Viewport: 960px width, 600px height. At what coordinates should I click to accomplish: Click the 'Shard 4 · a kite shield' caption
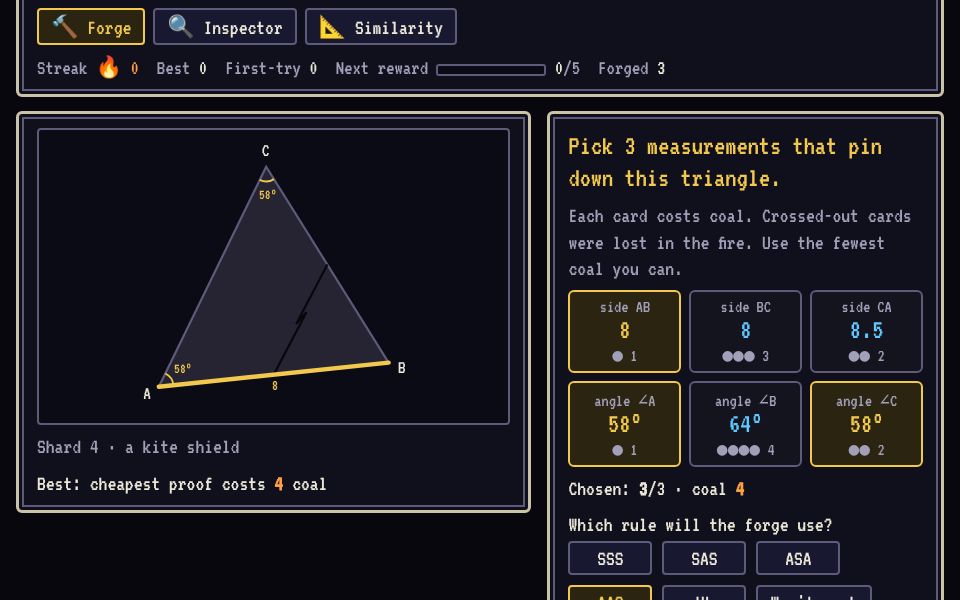(138, 448)
